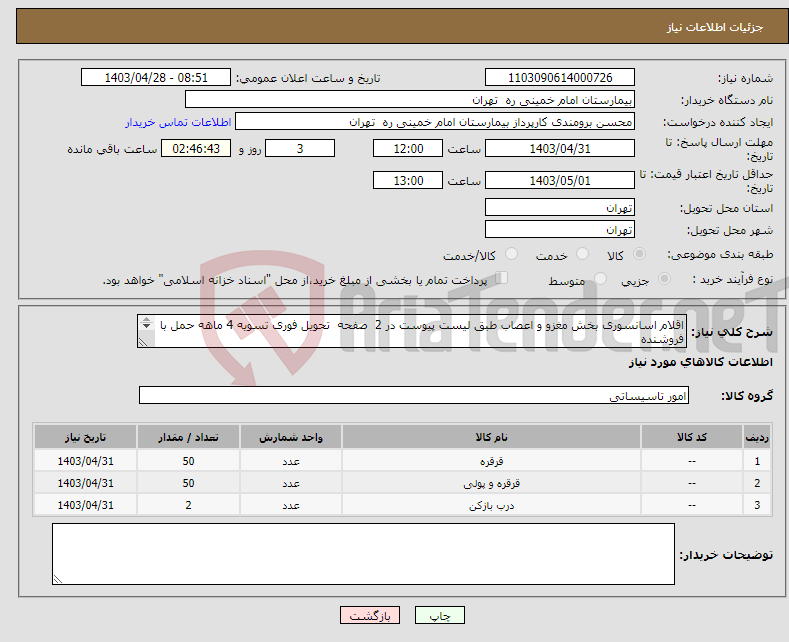Image resolution: width=789 pixels, height=642 pixels.
Task: Click the delivery province تهران field
Action: 560,207
